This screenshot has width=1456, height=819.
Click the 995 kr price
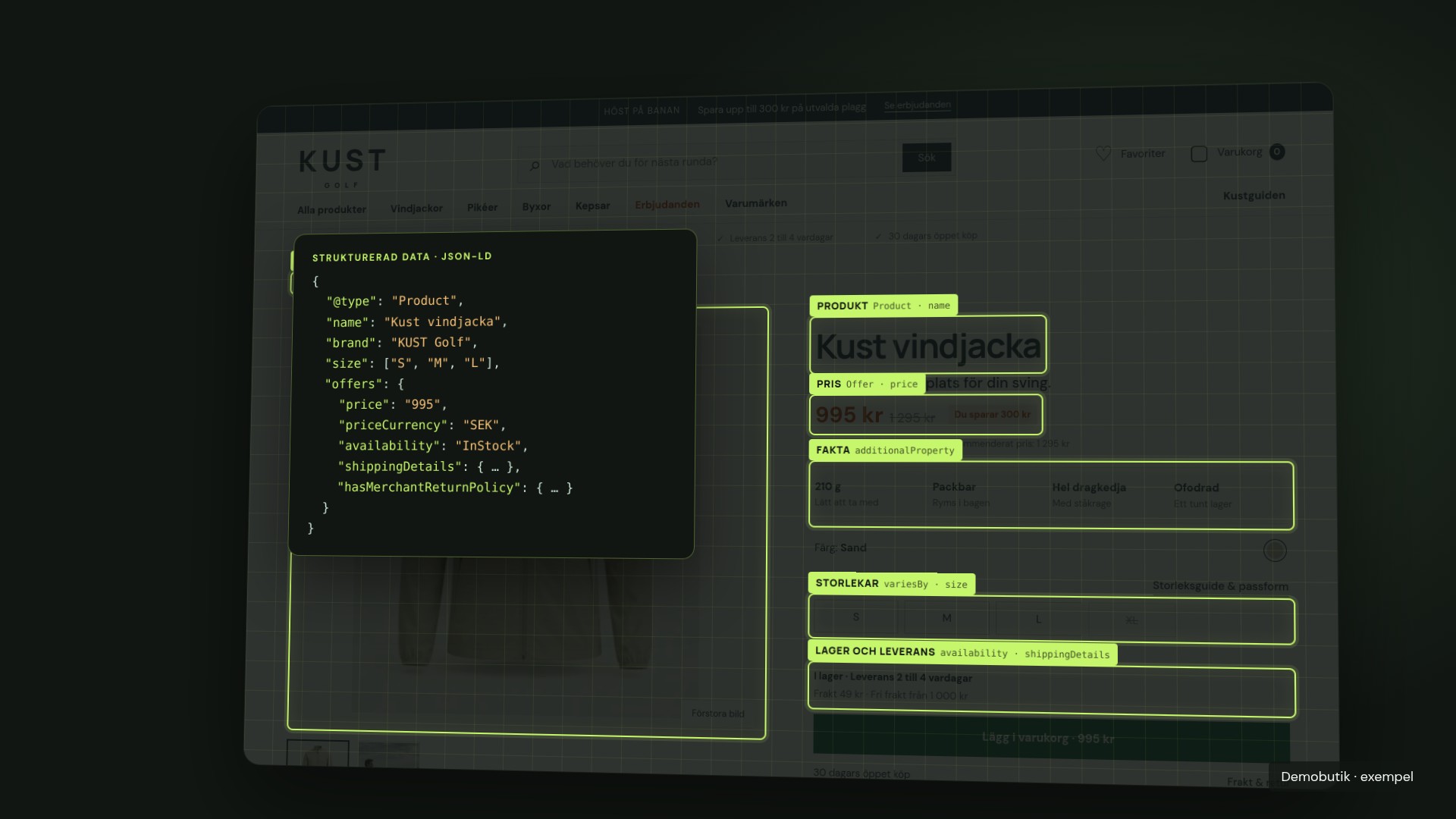tap(849, 415)
